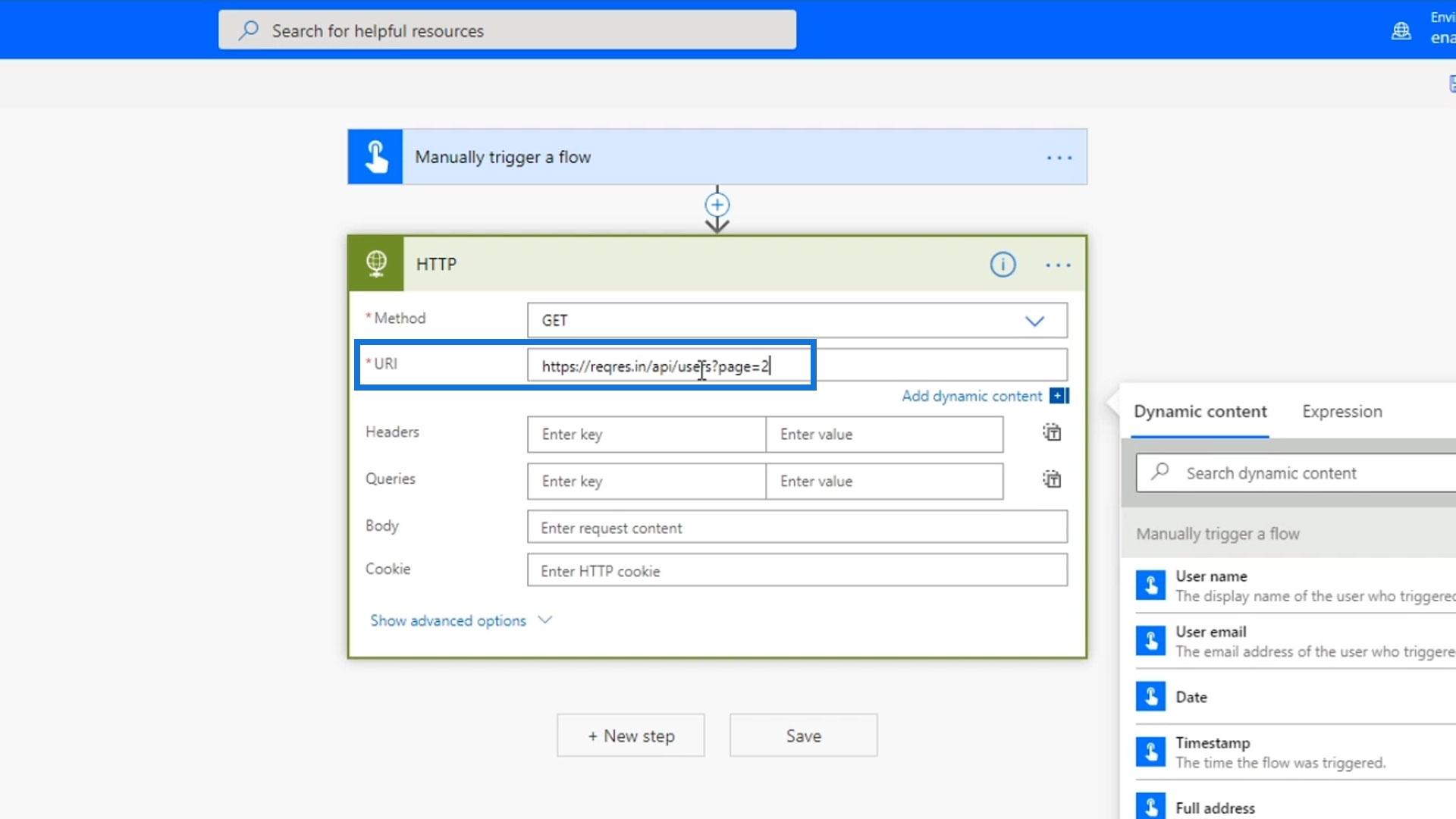This screenshot has width=1456, height=819.
Task: Click the Save button
Action: pos(803,736)
